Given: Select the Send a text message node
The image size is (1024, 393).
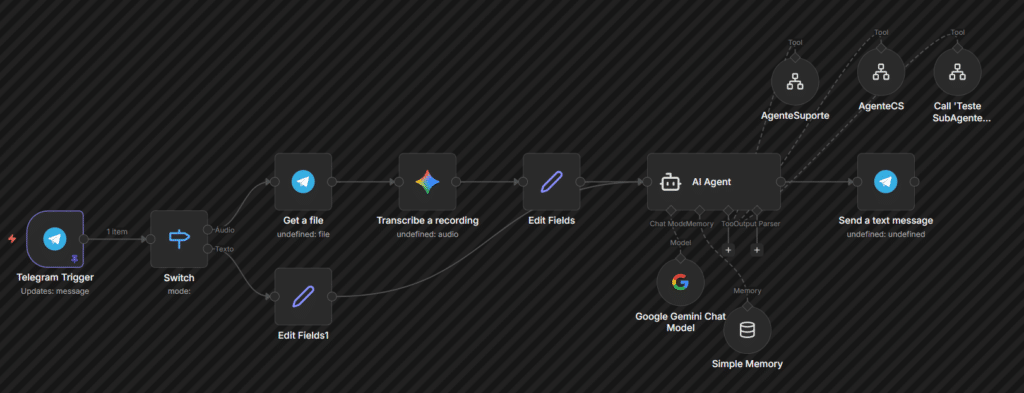Looking at the screenshot, I should [886, 182].
